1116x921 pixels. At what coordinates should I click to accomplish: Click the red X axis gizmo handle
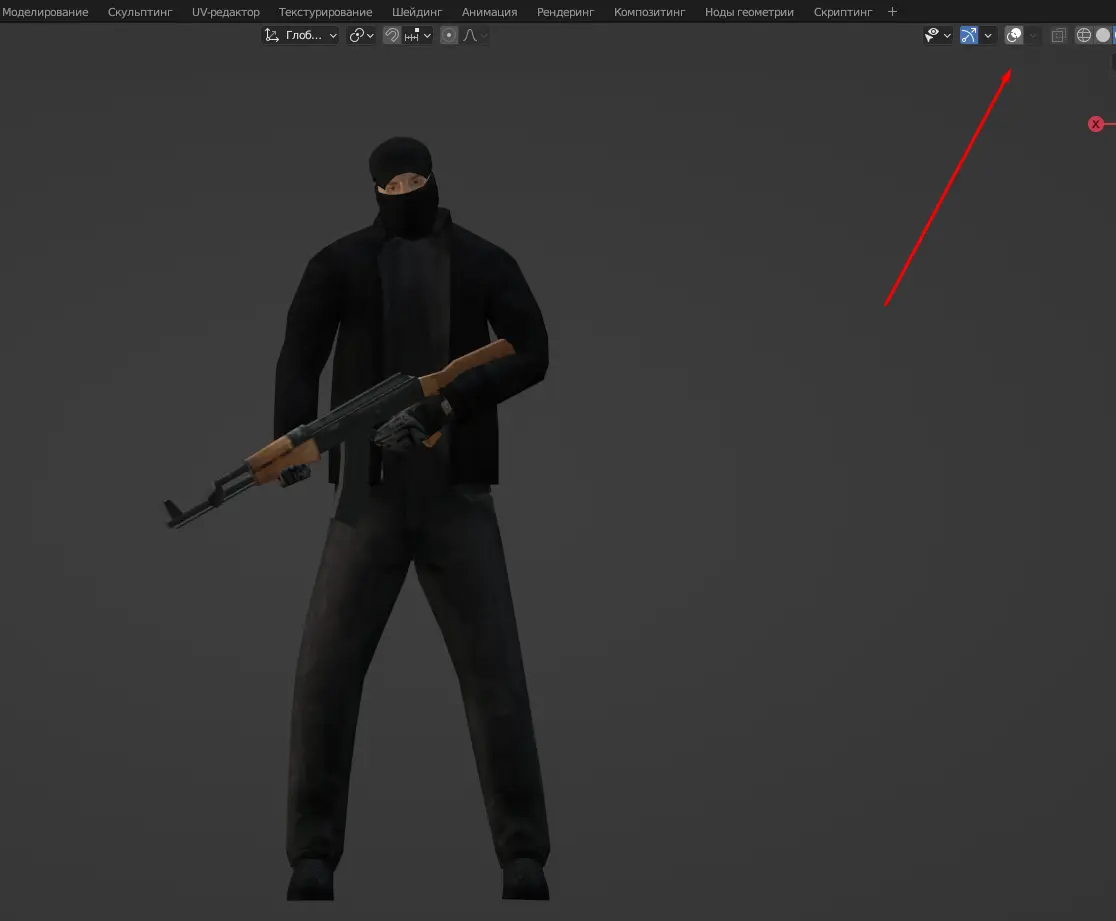(x=1096, y=124)
